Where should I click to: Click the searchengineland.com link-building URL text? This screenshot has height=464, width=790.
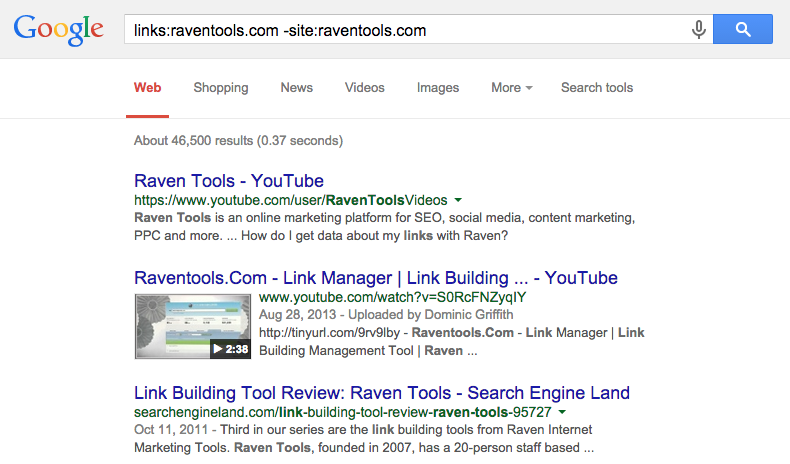(x=343, y=412)
